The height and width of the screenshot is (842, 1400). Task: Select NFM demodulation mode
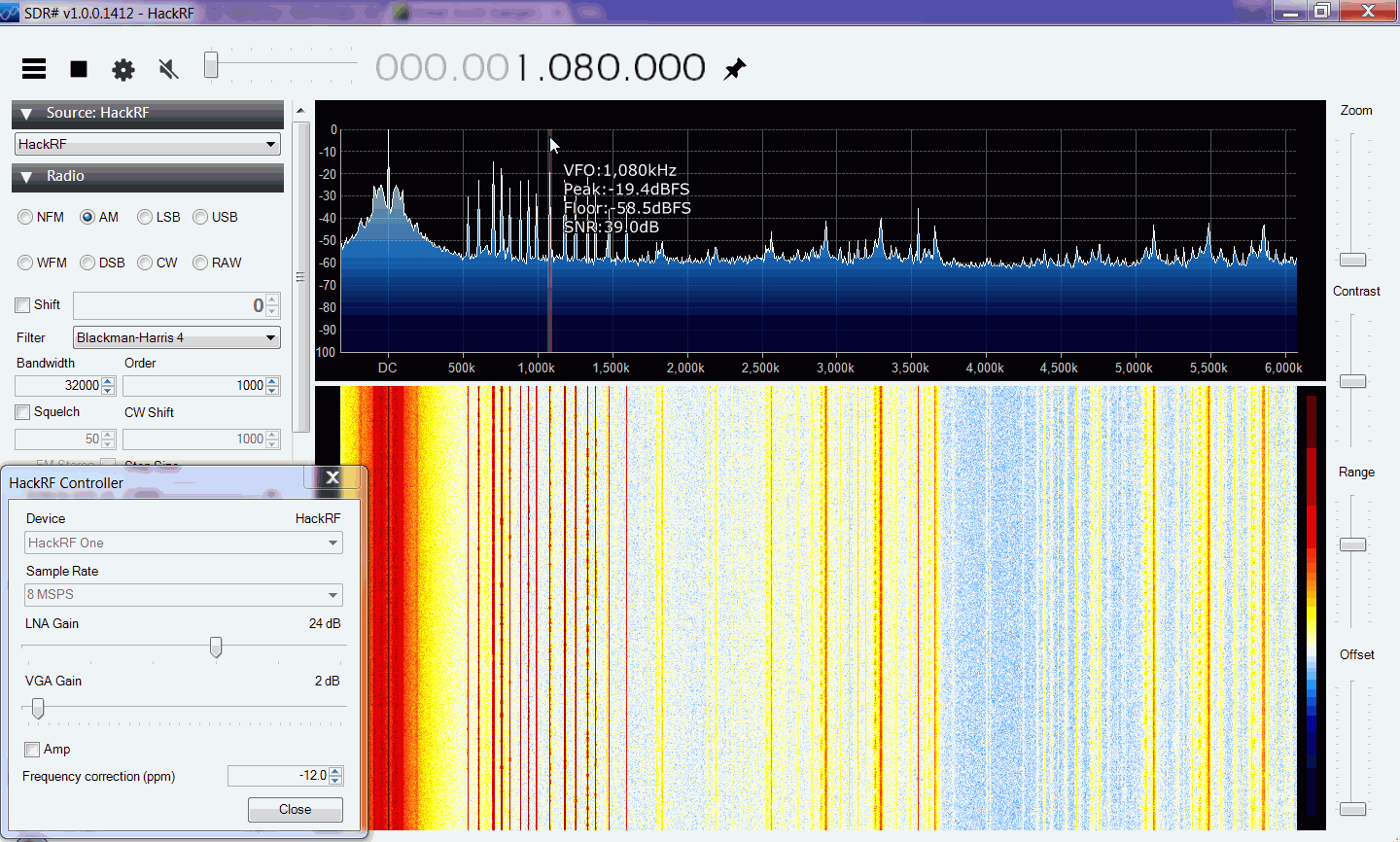coord(26,217)
